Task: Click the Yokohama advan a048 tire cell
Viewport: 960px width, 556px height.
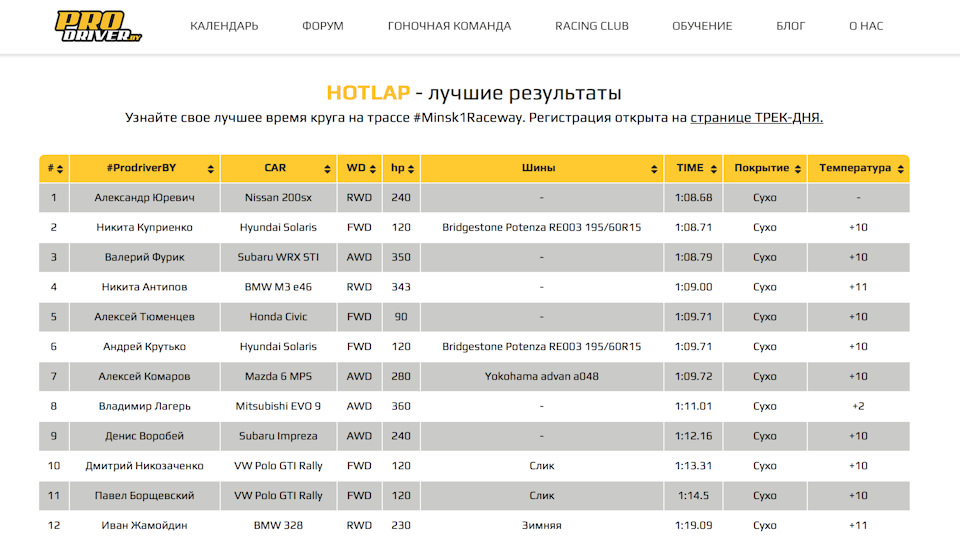Action: coord(542,376)
